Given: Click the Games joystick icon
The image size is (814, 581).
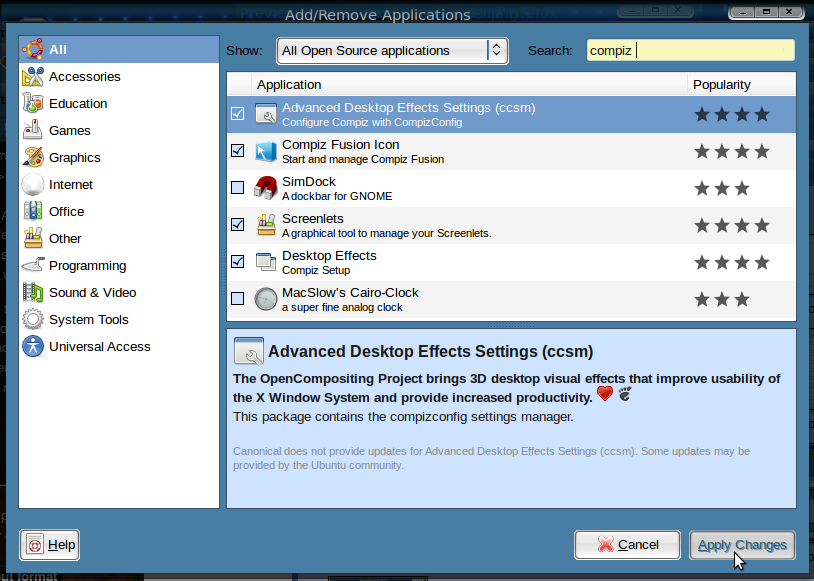Looking at the screenshot, I should pos(33,130).
